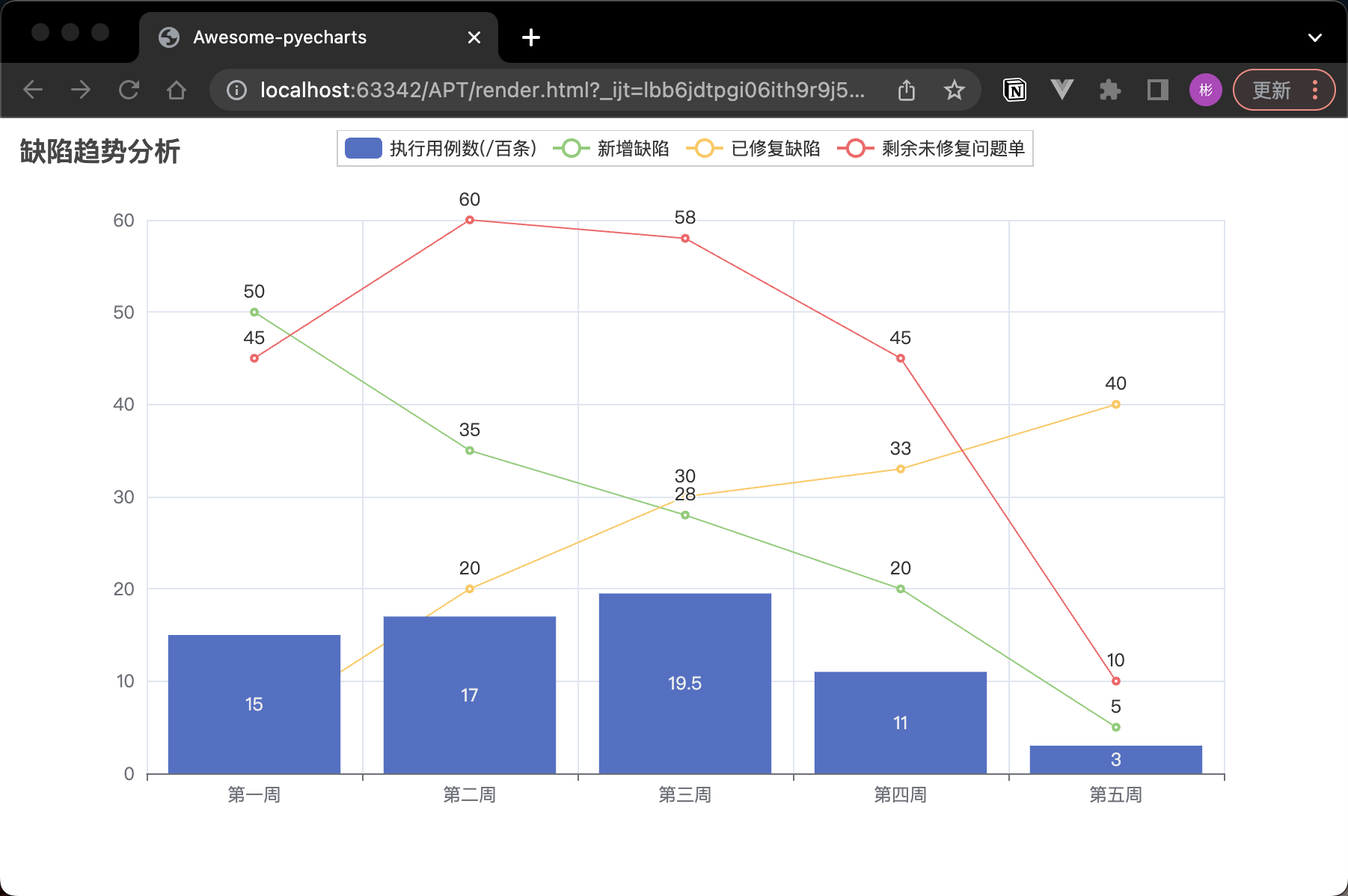Go forward with the forward arrow
1348x896 pixels.
tap(81, 90)
